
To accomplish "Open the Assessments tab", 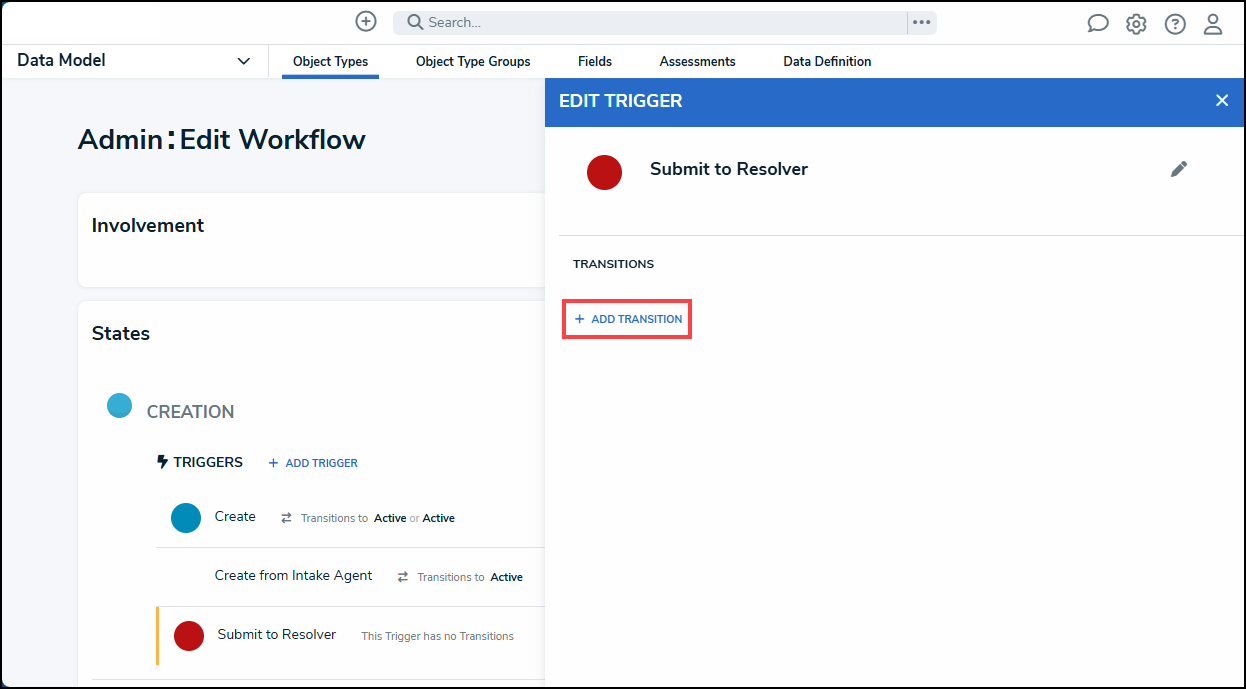I will (698, 62).
